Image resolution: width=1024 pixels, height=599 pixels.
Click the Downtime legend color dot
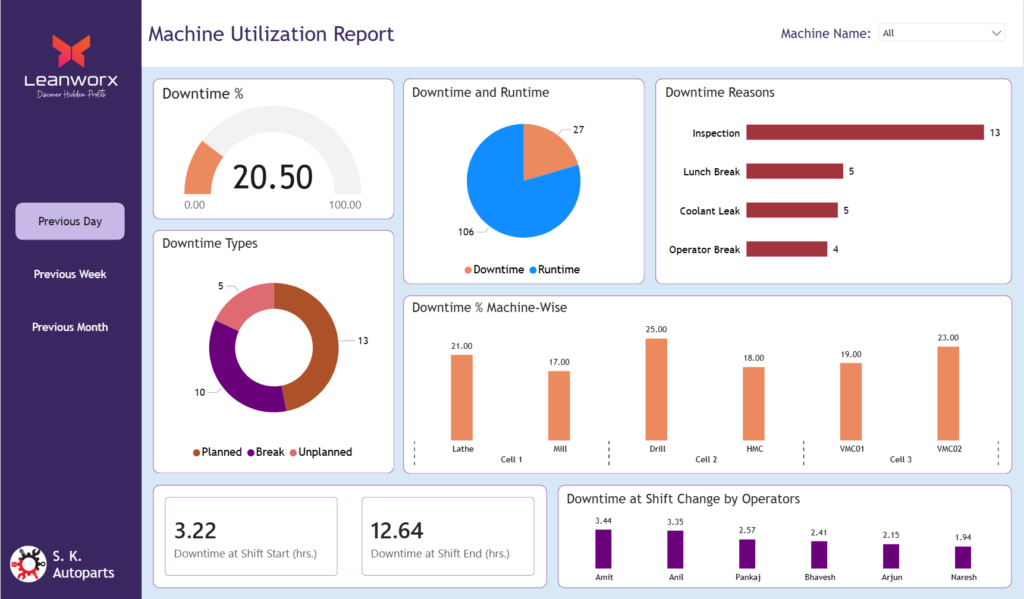pos(468,270)
